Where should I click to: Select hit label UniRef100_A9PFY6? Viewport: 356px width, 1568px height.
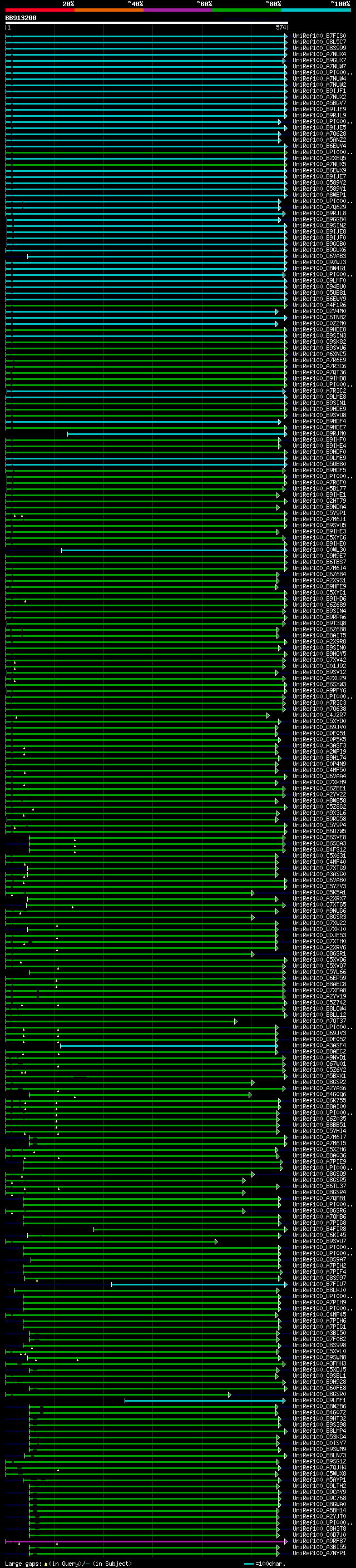(x=319, y=691)
